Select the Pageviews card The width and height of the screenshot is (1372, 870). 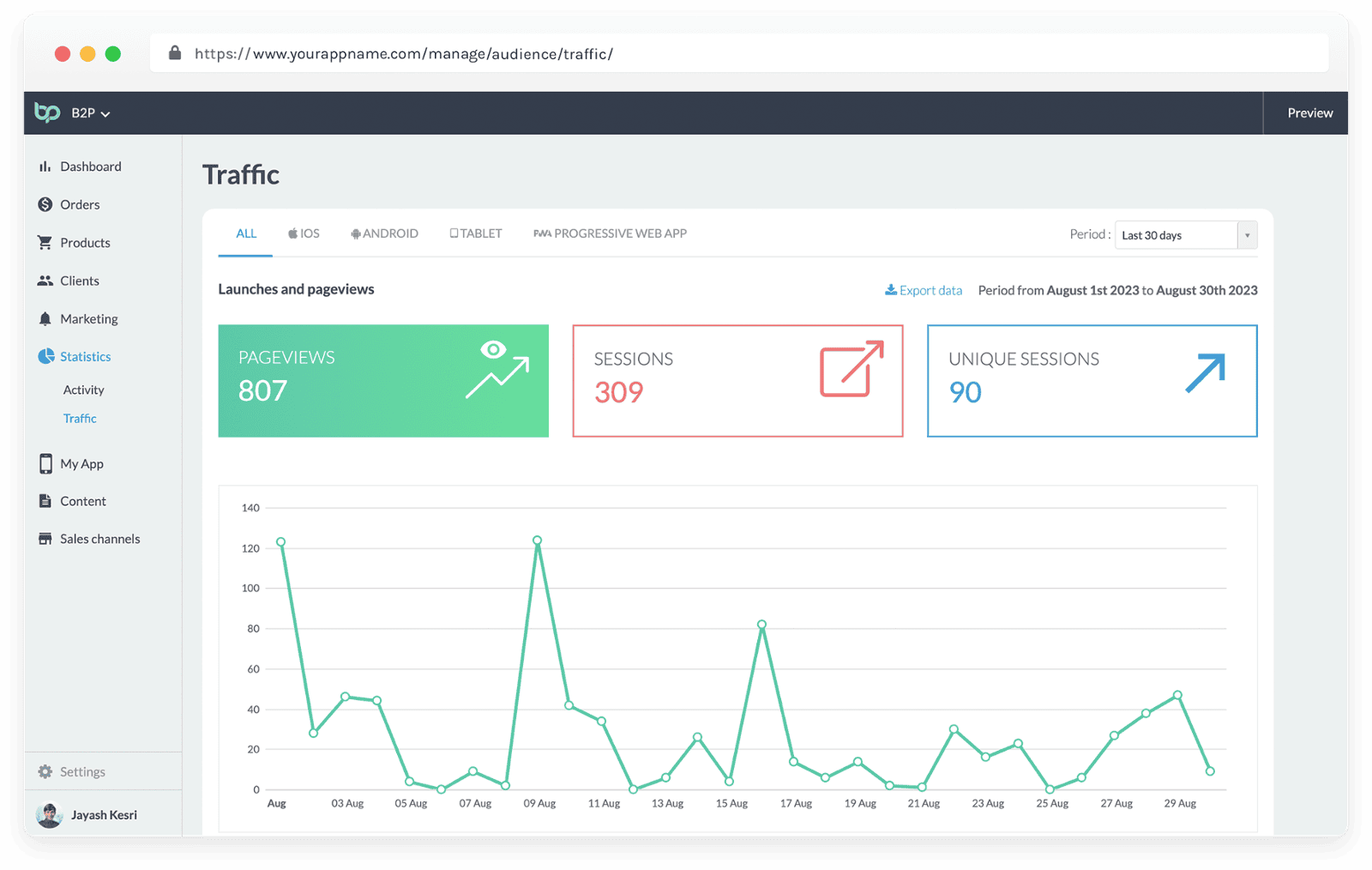click(x=383, y=381)
